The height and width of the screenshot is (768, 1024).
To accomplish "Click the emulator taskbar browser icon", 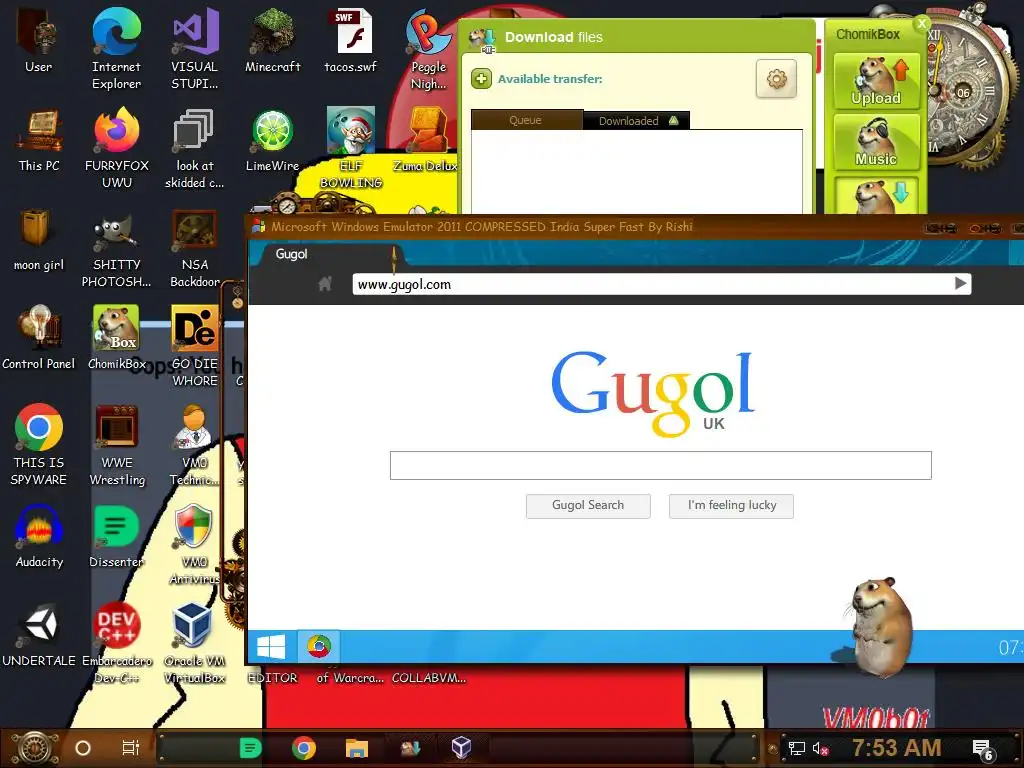I will point(319,647).
